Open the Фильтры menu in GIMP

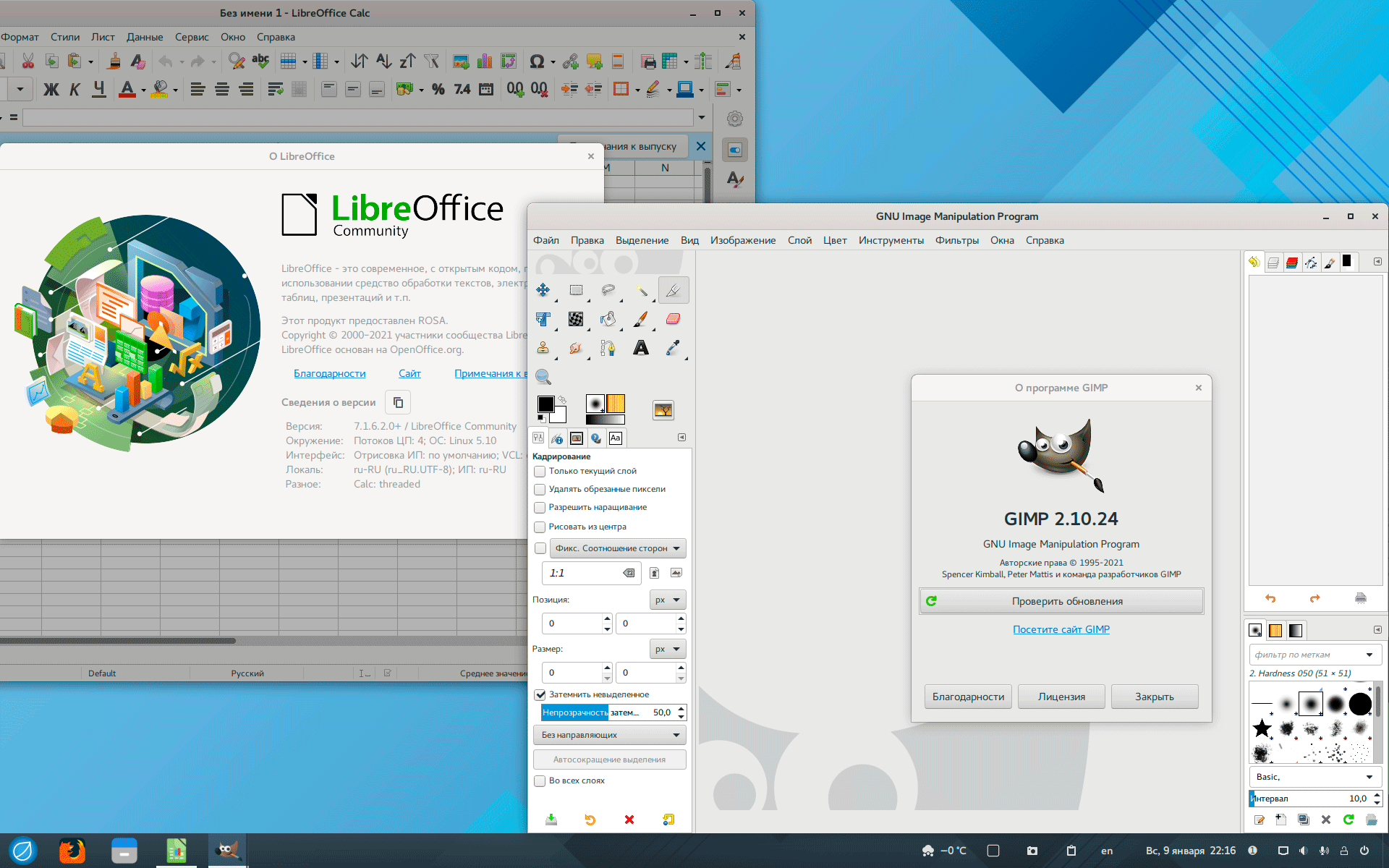point(956,240)
